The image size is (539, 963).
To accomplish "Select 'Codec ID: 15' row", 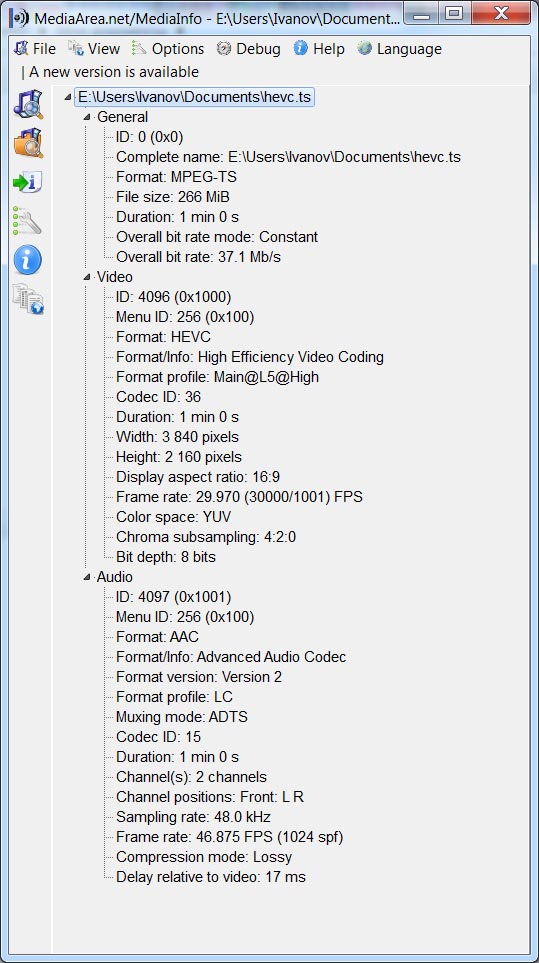I will [x=158, y=736].
